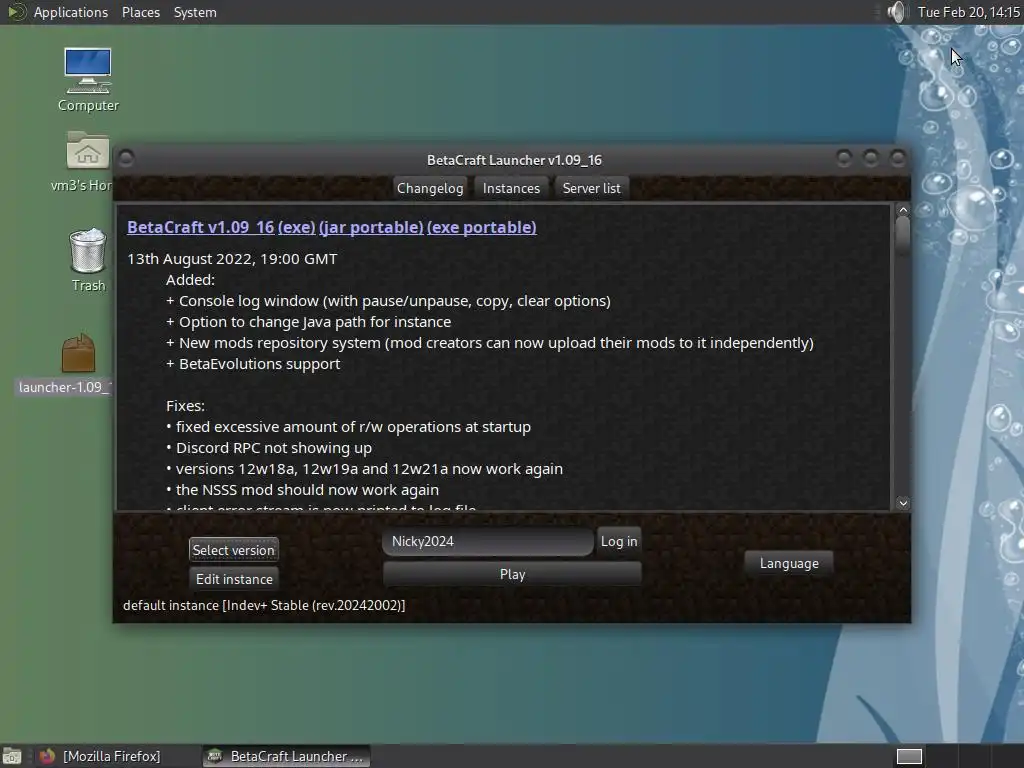The width and height of the screenshot is (1024, 768).
Task: Click the clock showing Tue Feb 20, 14:15
Action: (968, 12)
